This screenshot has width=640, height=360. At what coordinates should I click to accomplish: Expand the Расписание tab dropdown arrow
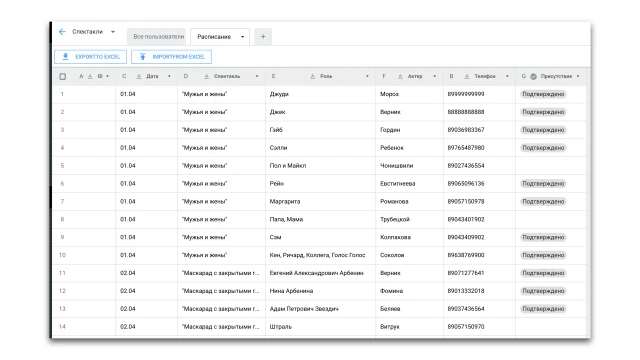pyautogui.click(x=242, y=37)
